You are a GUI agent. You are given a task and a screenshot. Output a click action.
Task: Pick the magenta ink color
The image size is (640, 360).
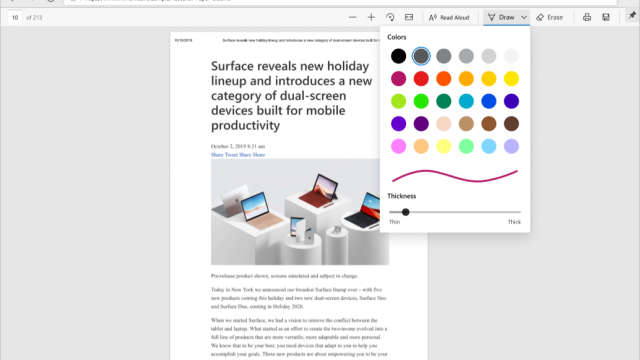tap(398, 79)
